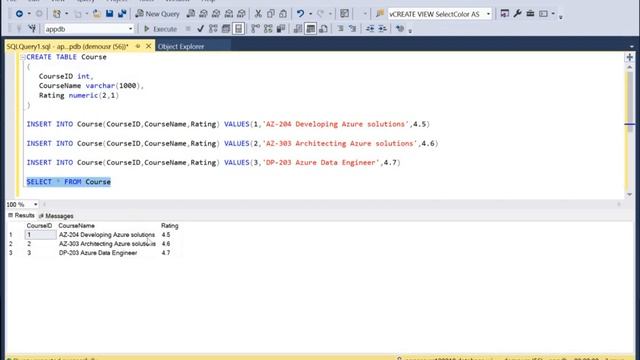Toggle Include Client Statistics icon
The height and width of the screenshot is (360, 640).
point(281,29)
